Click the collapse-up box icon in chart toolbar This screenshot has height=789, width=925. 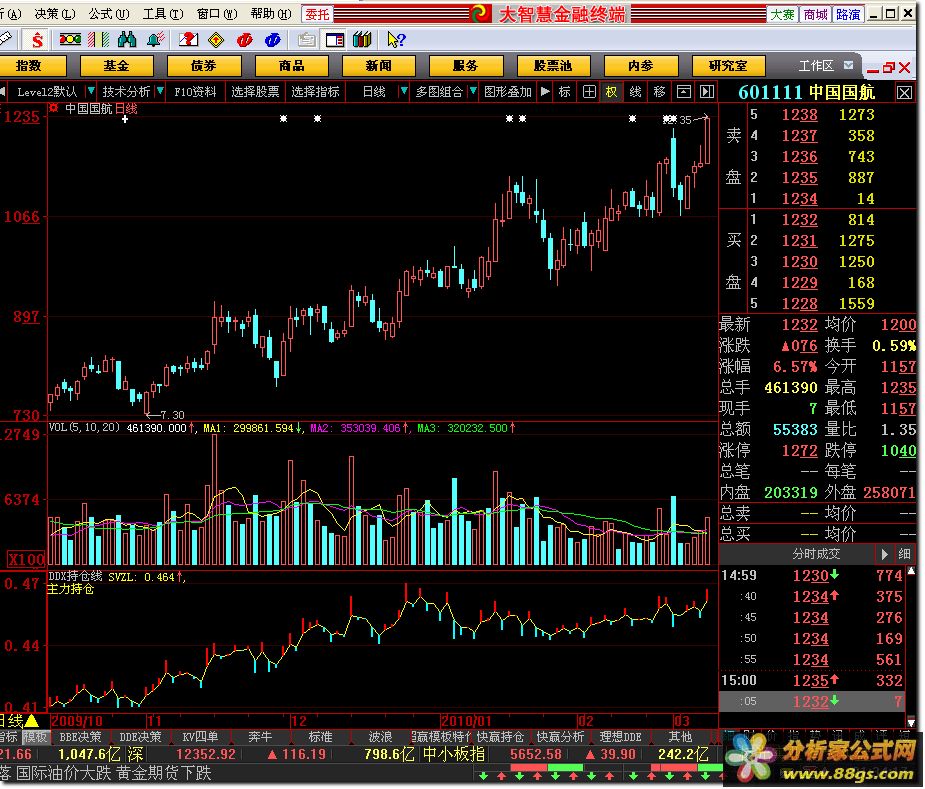683,91
